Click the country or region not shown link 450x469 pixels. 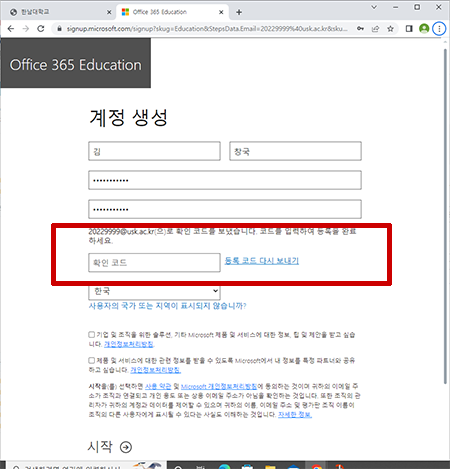[167, 306]
